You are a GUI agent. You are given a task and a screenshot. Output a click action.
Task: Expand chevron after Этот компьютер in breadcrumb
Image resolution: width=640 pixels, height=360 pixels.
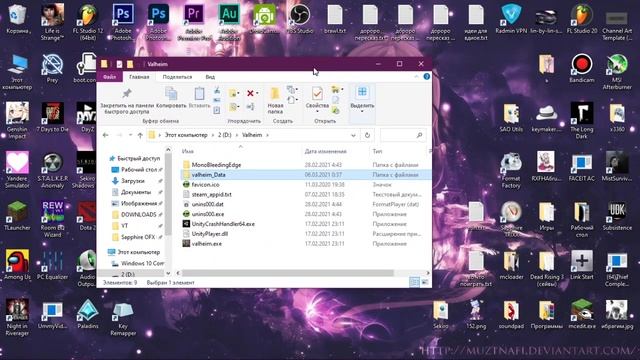click(213, 135)
